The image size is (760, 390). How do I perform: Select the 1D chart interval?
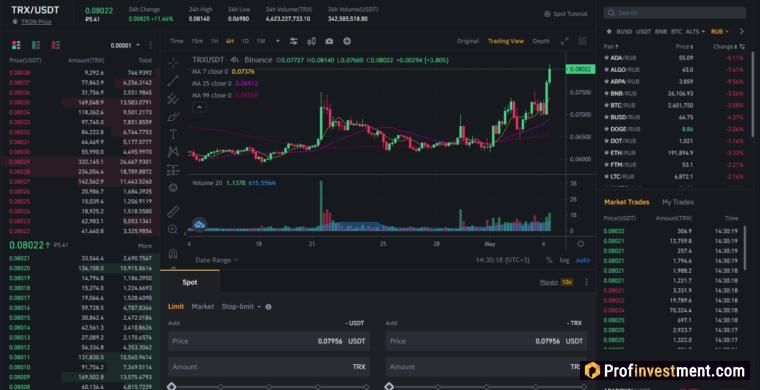pyautogui.click(x=245, y=41)
